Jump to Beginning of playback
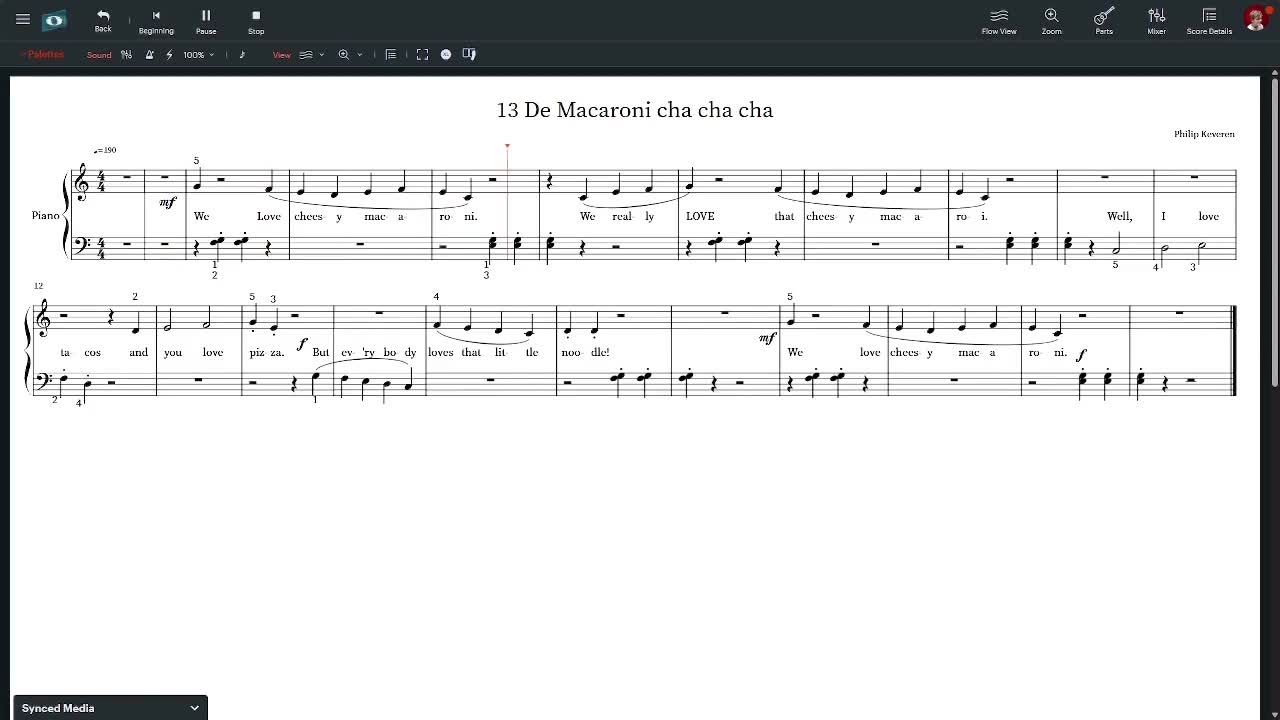This screenshot has width=1280, height=720. tap(156, 20)
